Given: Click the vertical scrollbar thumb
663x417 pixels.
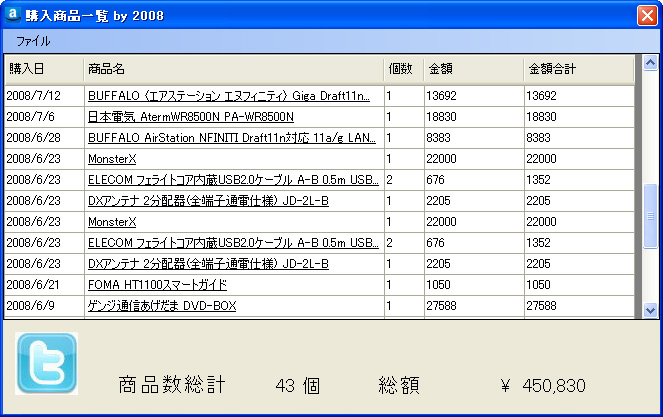Looking at the screenshot, I should pos(650,216).
